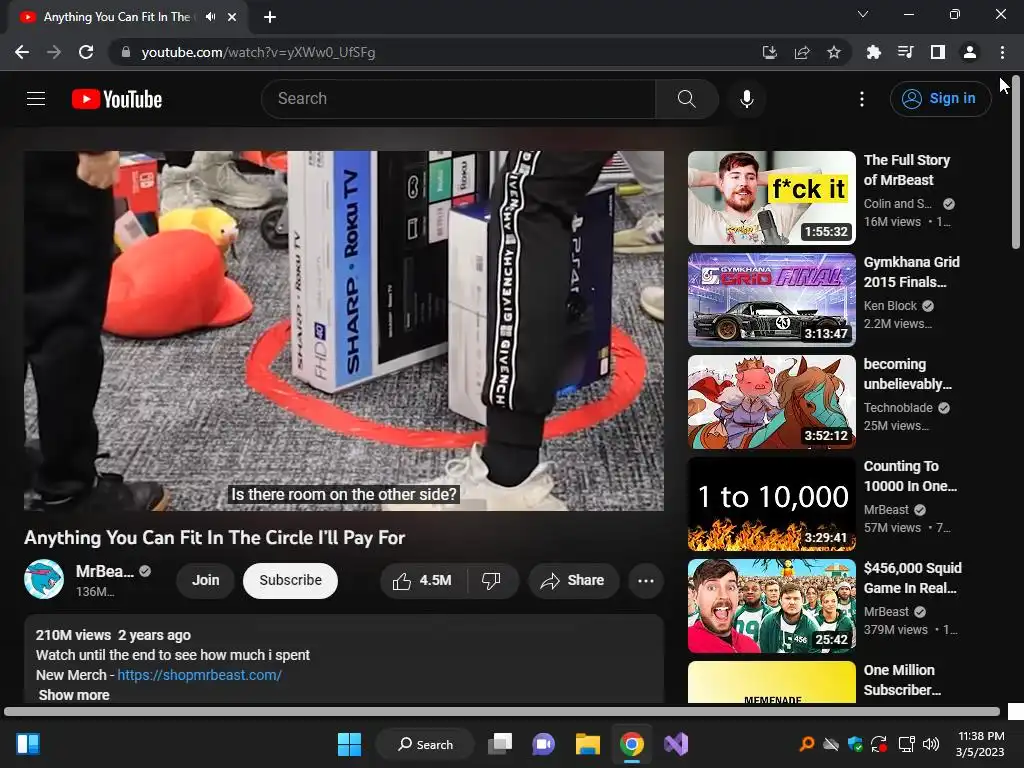
Task: Open the YouTube hamburger guide menu
Action: [x=36, y=99]
